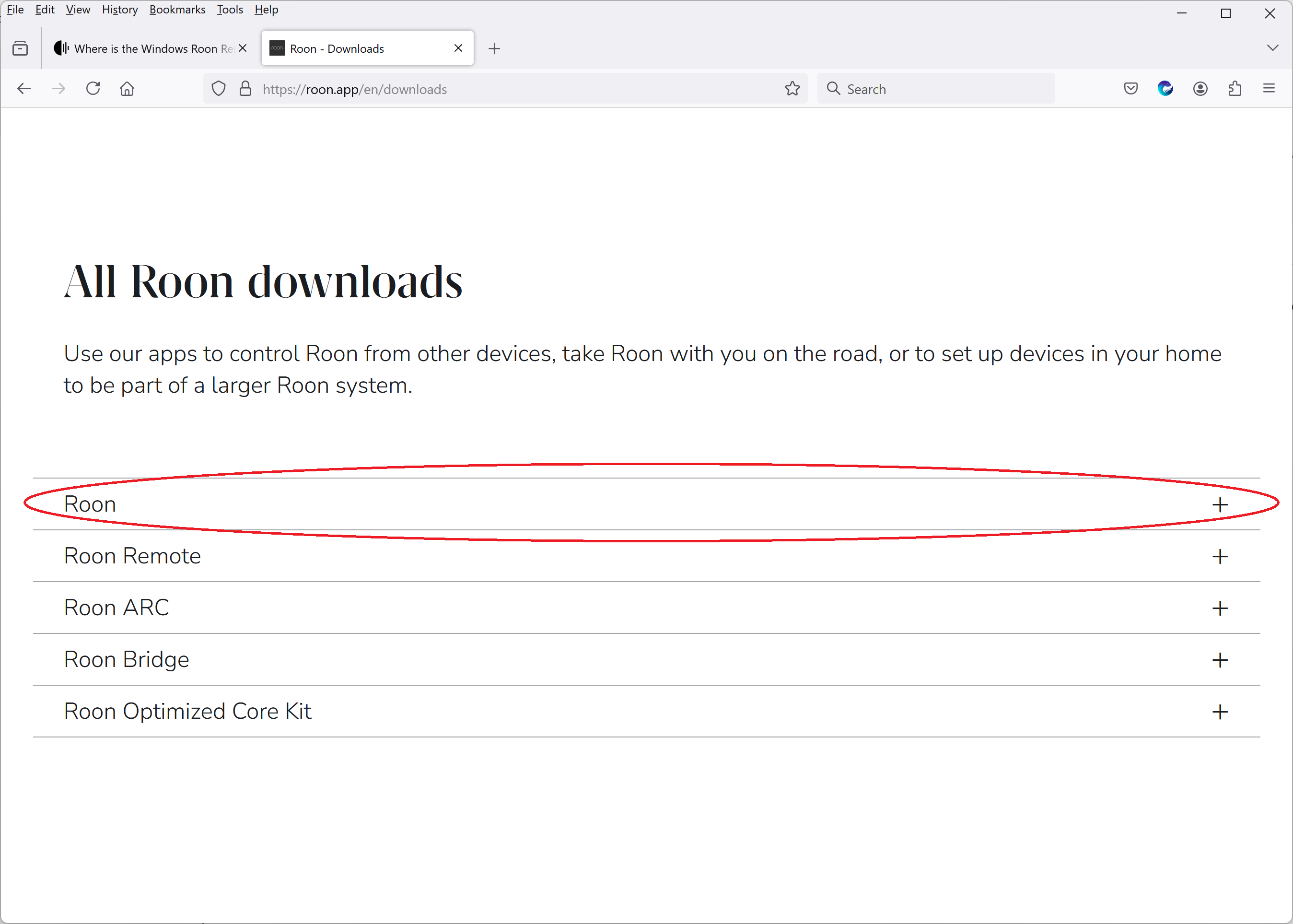The height and width of the screenshot is (924, 1293).
Task: Click inside the Search field
Action: [x=936, y=89]
